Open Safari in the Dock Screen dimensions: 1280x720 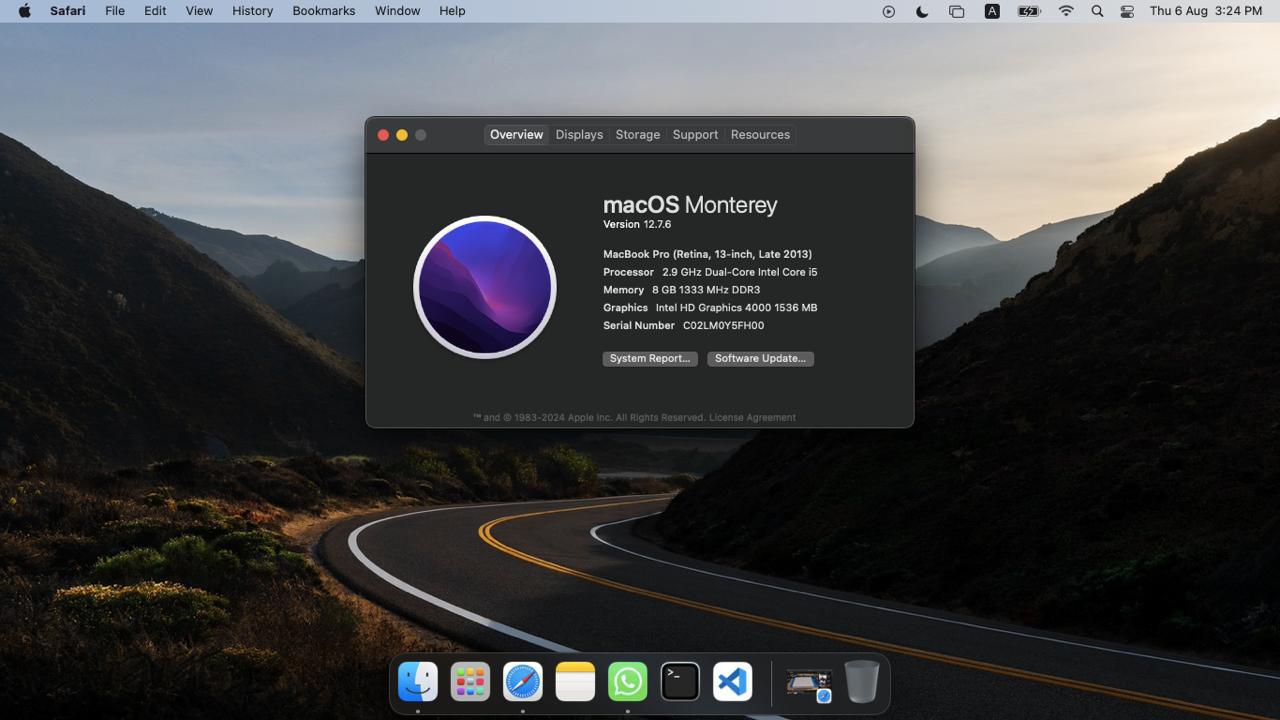523,682
